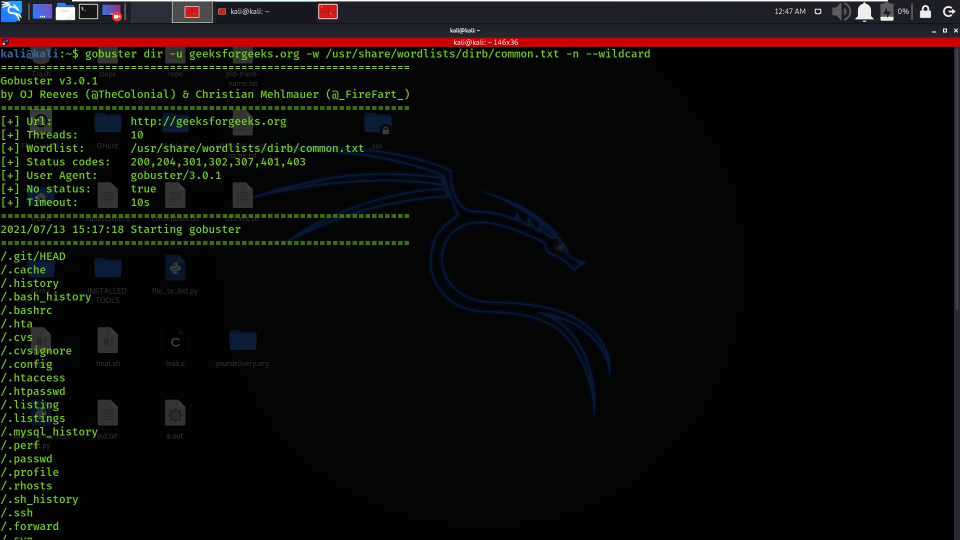Open the Kali dragon applications menu

12,11
